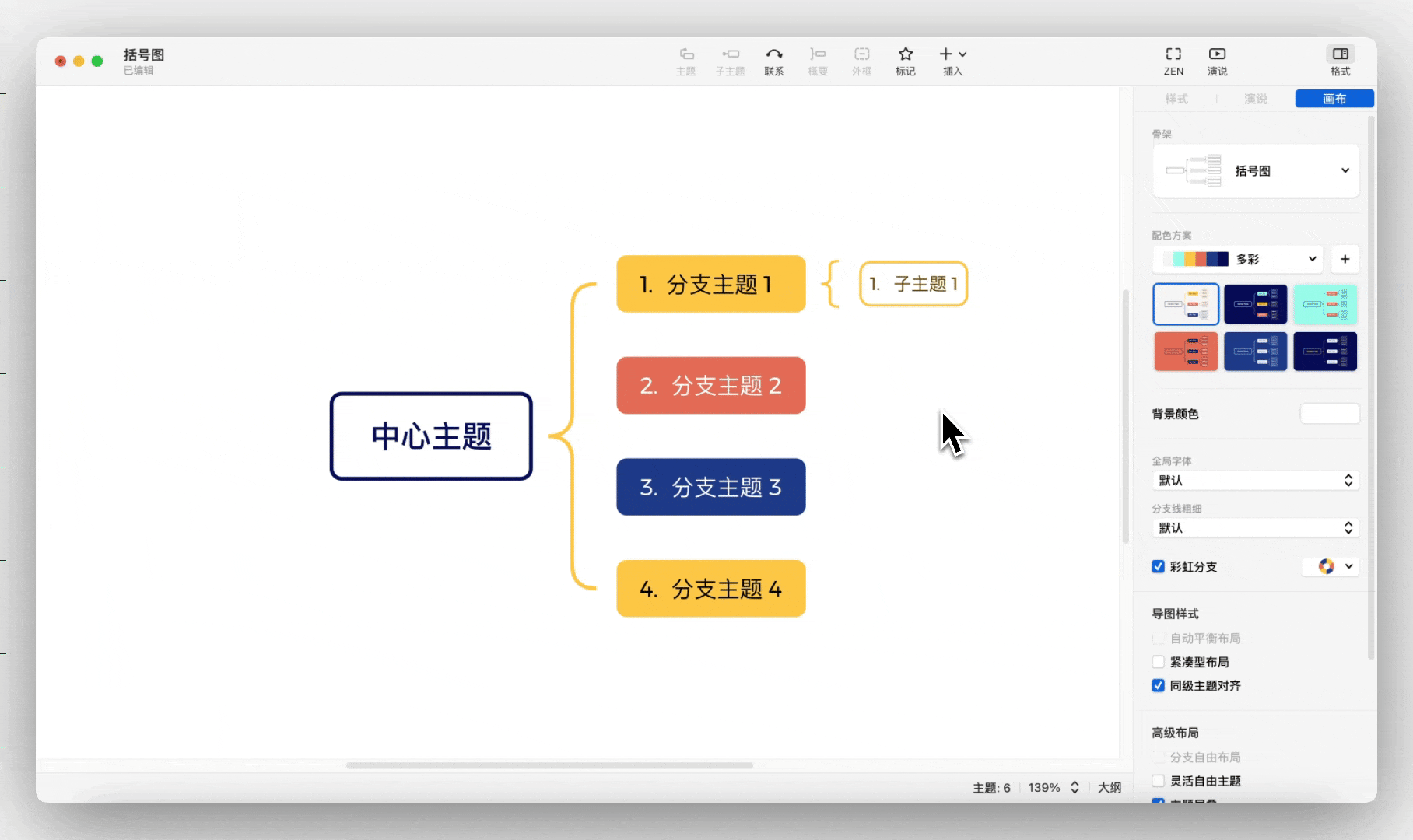Click the 子主题 subtopic icon in toolbar
This screenshot has height=840, width=1413.
(x=730, y=61)
